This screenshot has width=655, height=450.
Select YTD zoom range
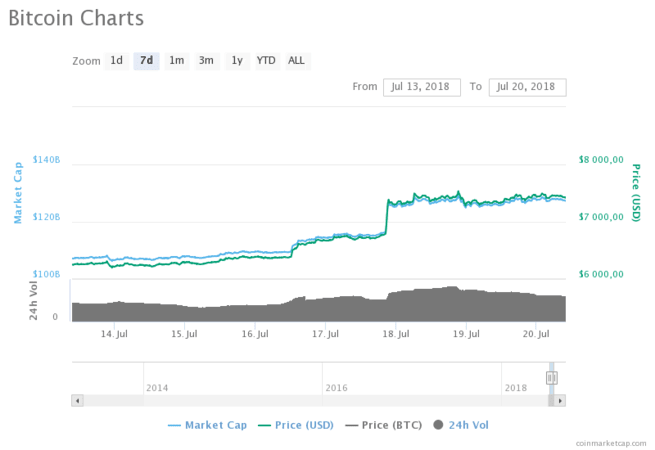click(x=266, y=61)
